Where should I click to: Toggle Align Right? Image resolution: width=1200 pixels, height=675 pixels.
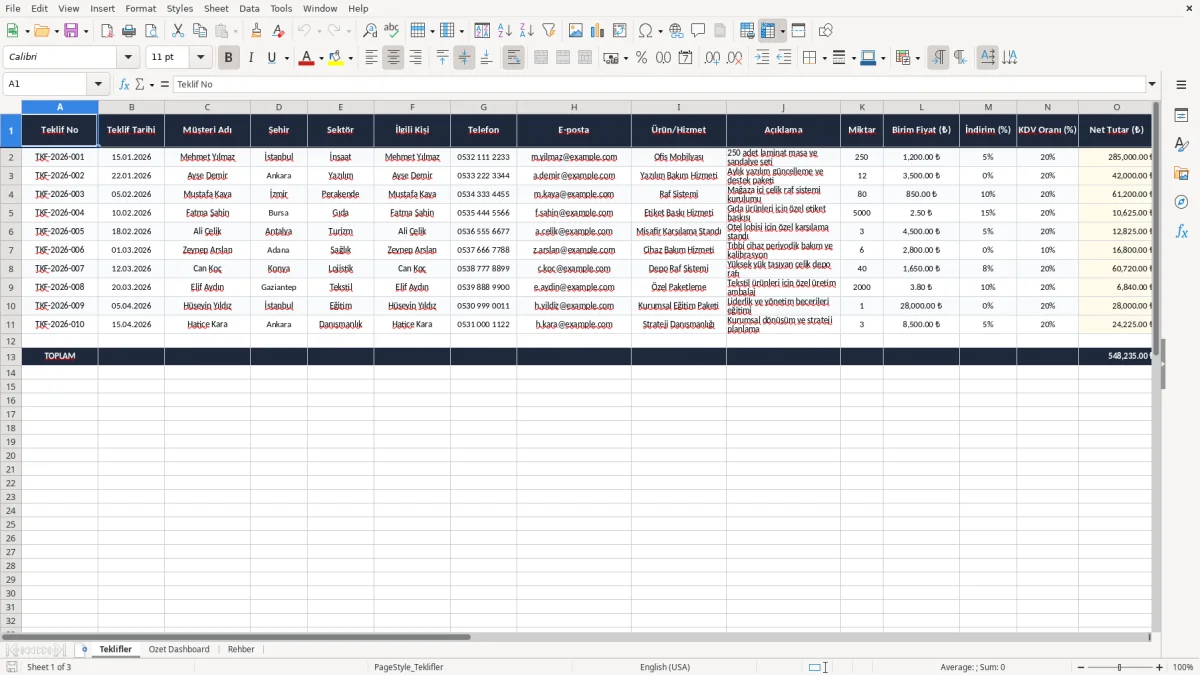coord(416,58)
